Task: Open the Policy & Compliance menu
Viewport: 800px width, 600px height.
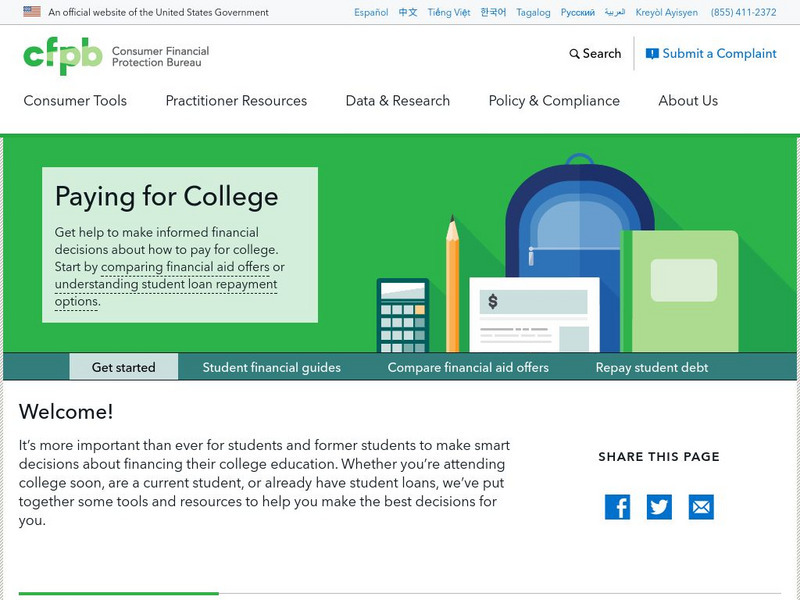Action: tap(554, 101)
